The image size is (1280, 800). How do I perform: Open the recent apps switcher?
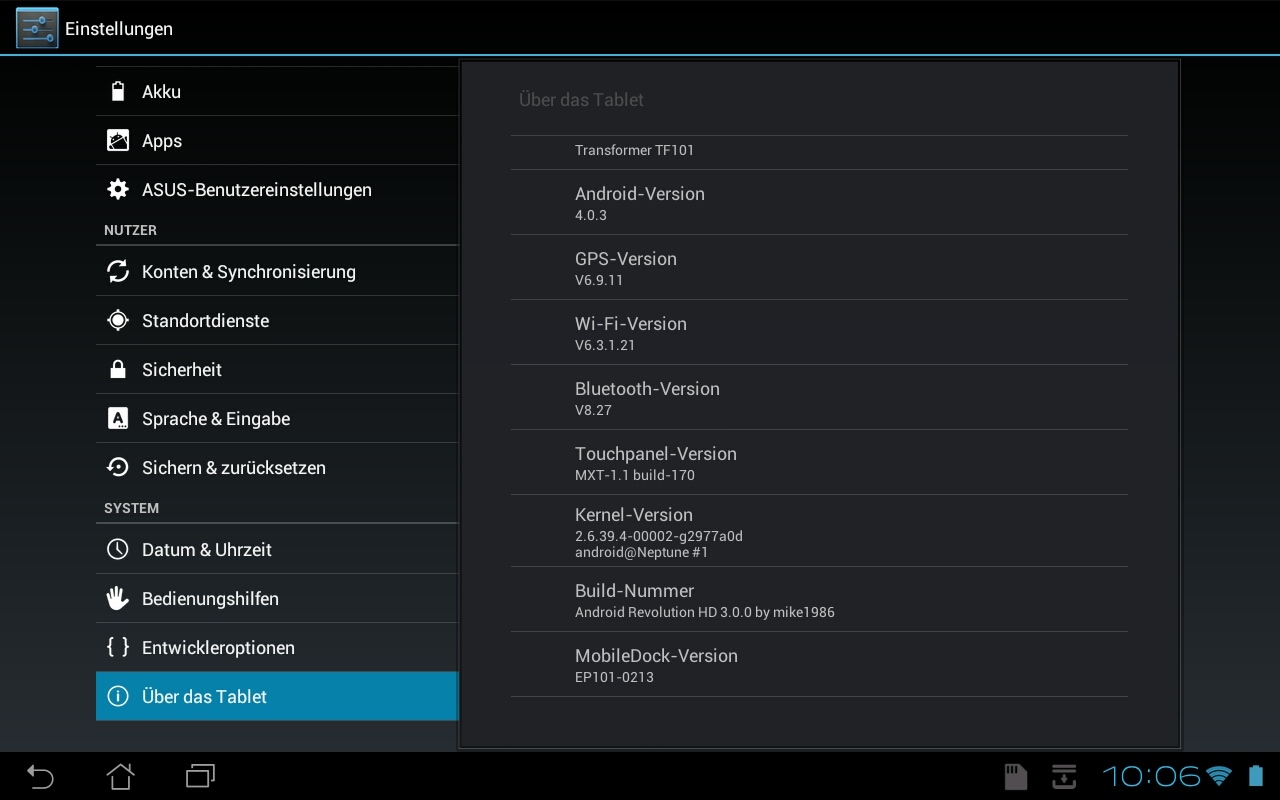click(200, 776)
